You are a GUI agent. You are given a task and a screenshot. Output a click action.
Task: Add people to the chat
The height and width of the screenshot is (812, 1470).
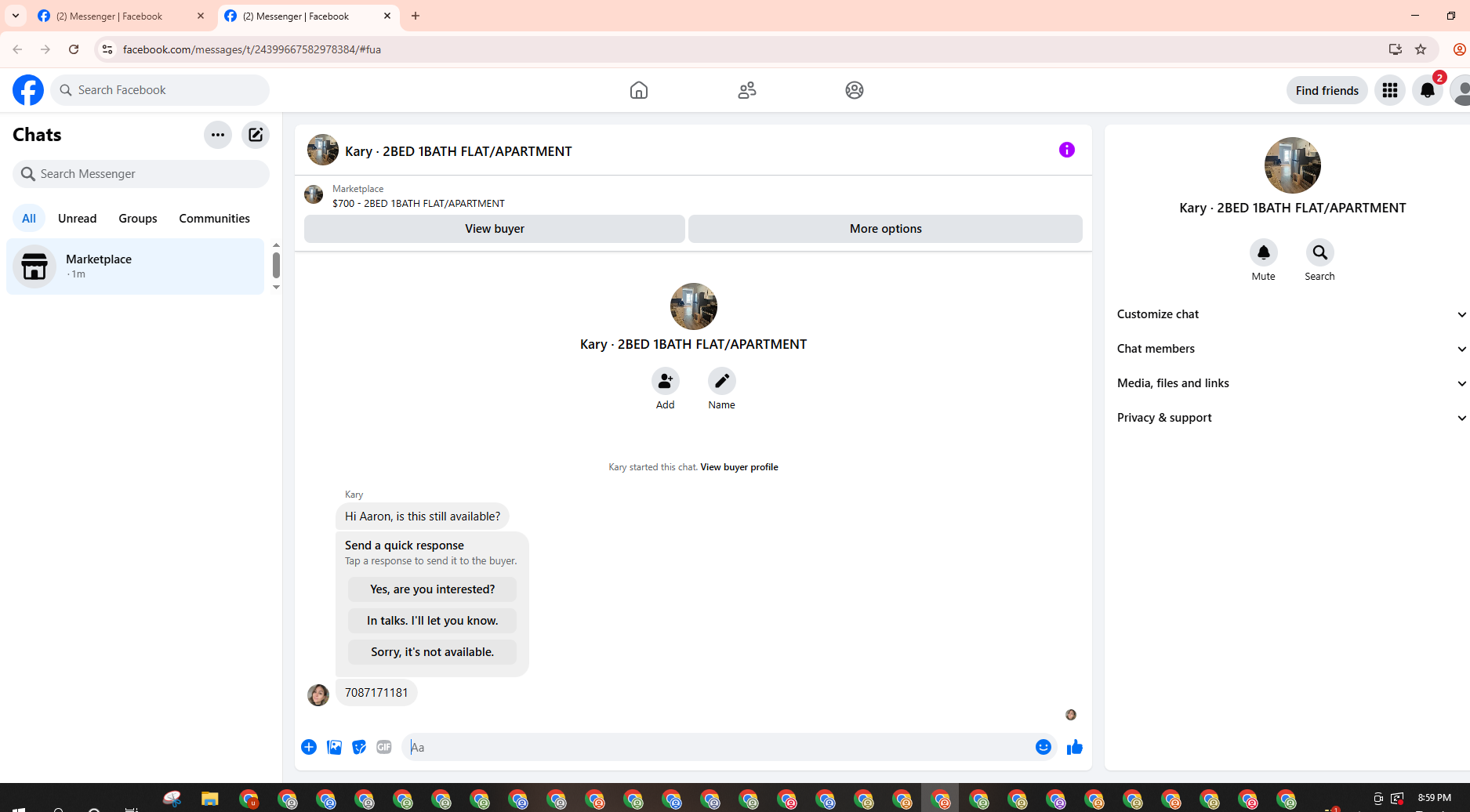point(666,381)
